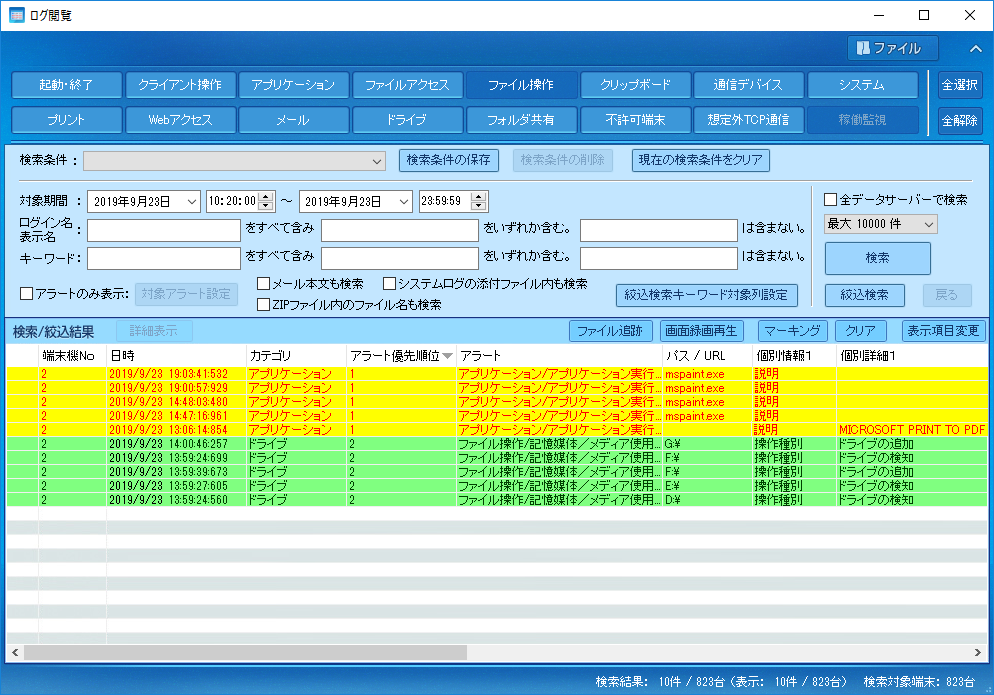994x695 pixels.
Task: Sort by カテゴリ column header
Action: point(296,356)
